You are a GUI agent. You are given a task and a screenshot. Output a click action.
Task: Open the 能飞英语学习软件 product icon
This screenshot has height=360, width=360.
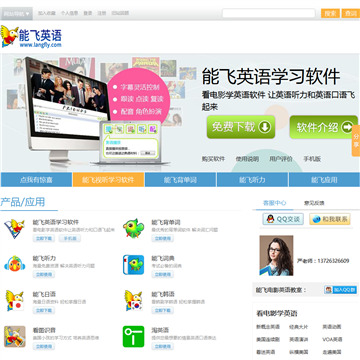click(15, 229)
